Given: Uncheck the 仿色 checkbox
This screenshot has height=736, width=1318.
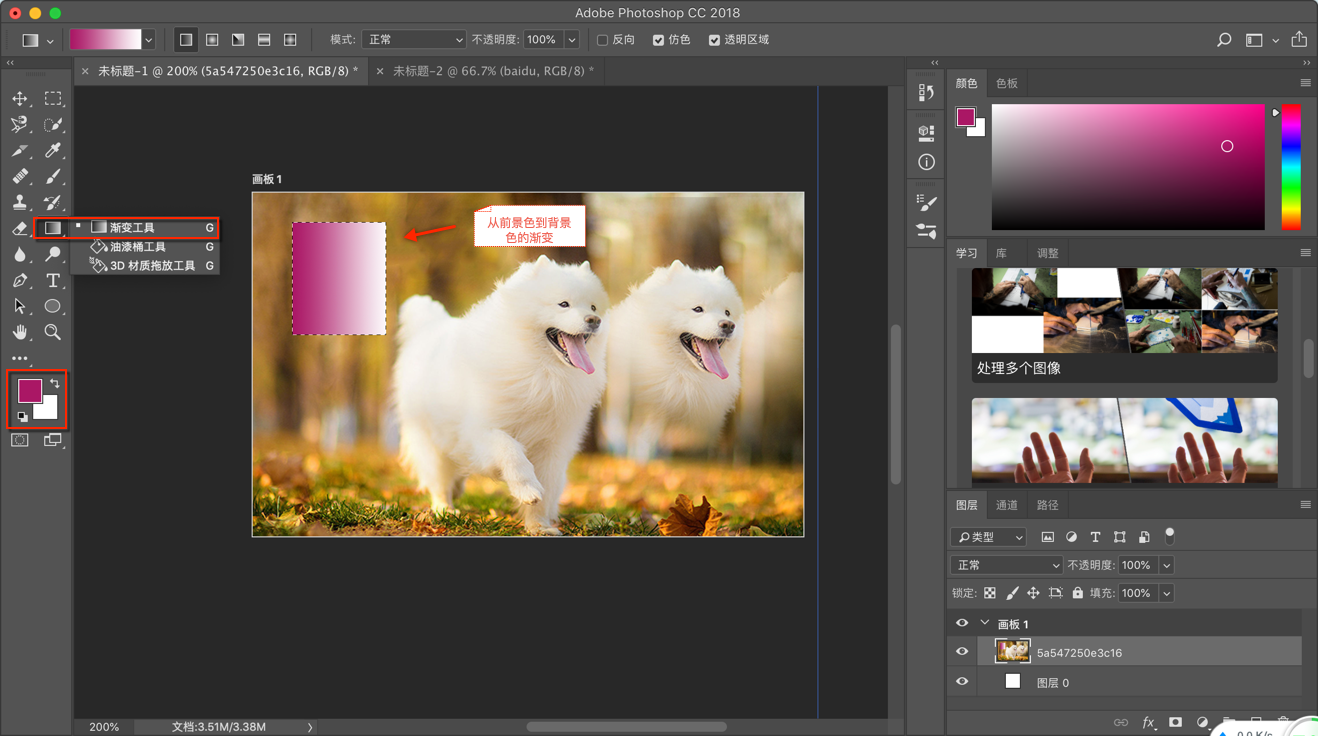Looking at the screenshot, I should [x=658, y=40].
